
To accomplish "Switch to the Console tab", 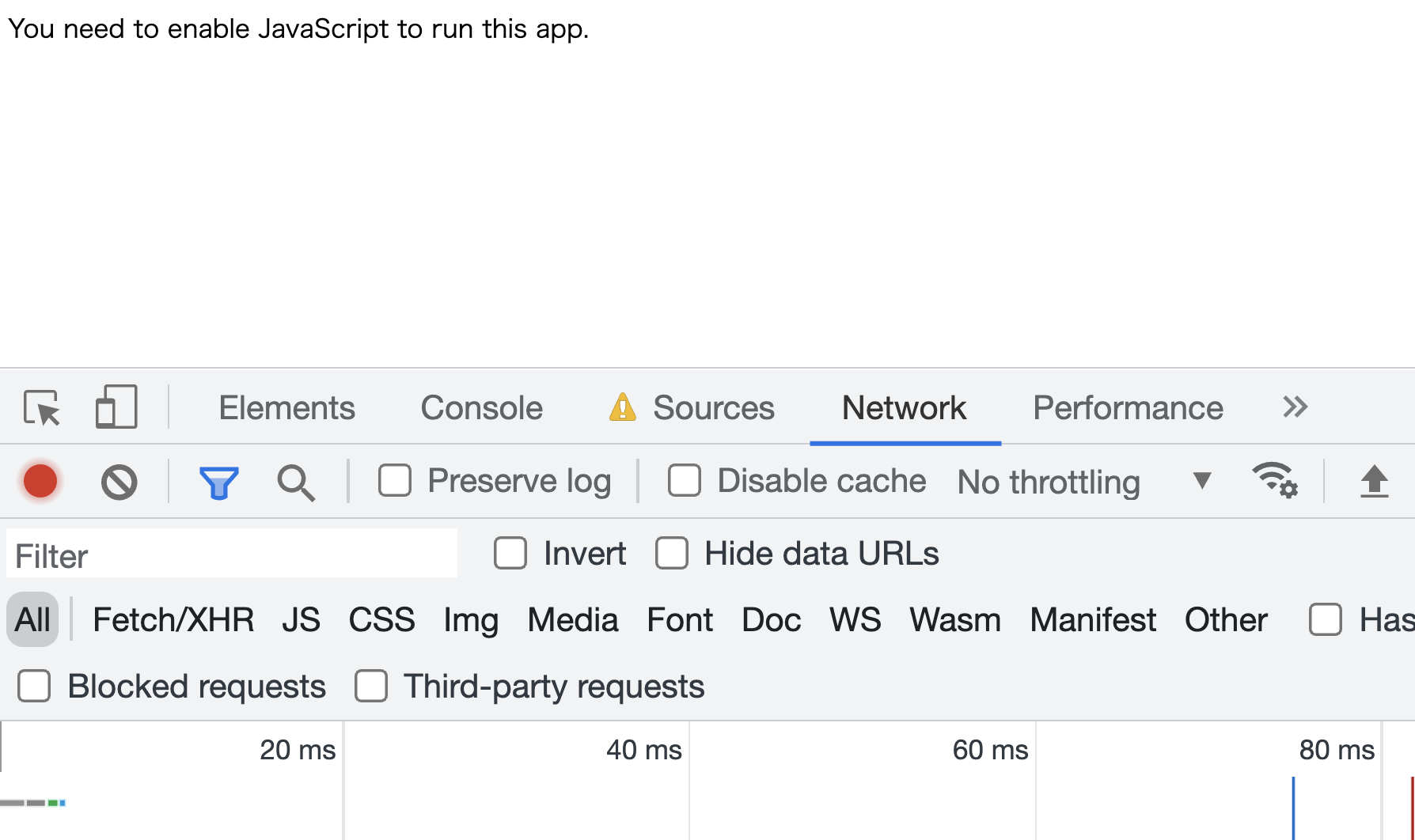I will tap(481, 408).
